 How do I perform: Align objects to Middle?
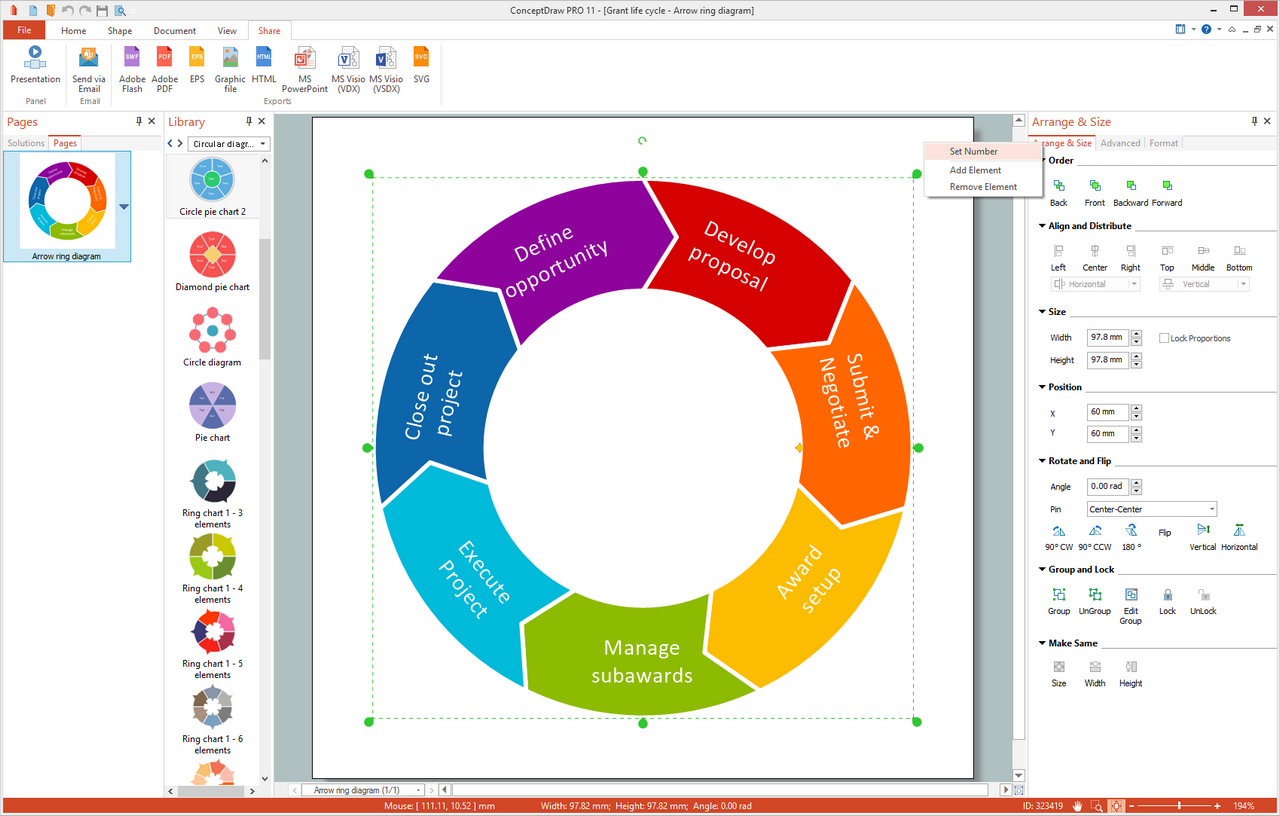(x=1203, y=257)
